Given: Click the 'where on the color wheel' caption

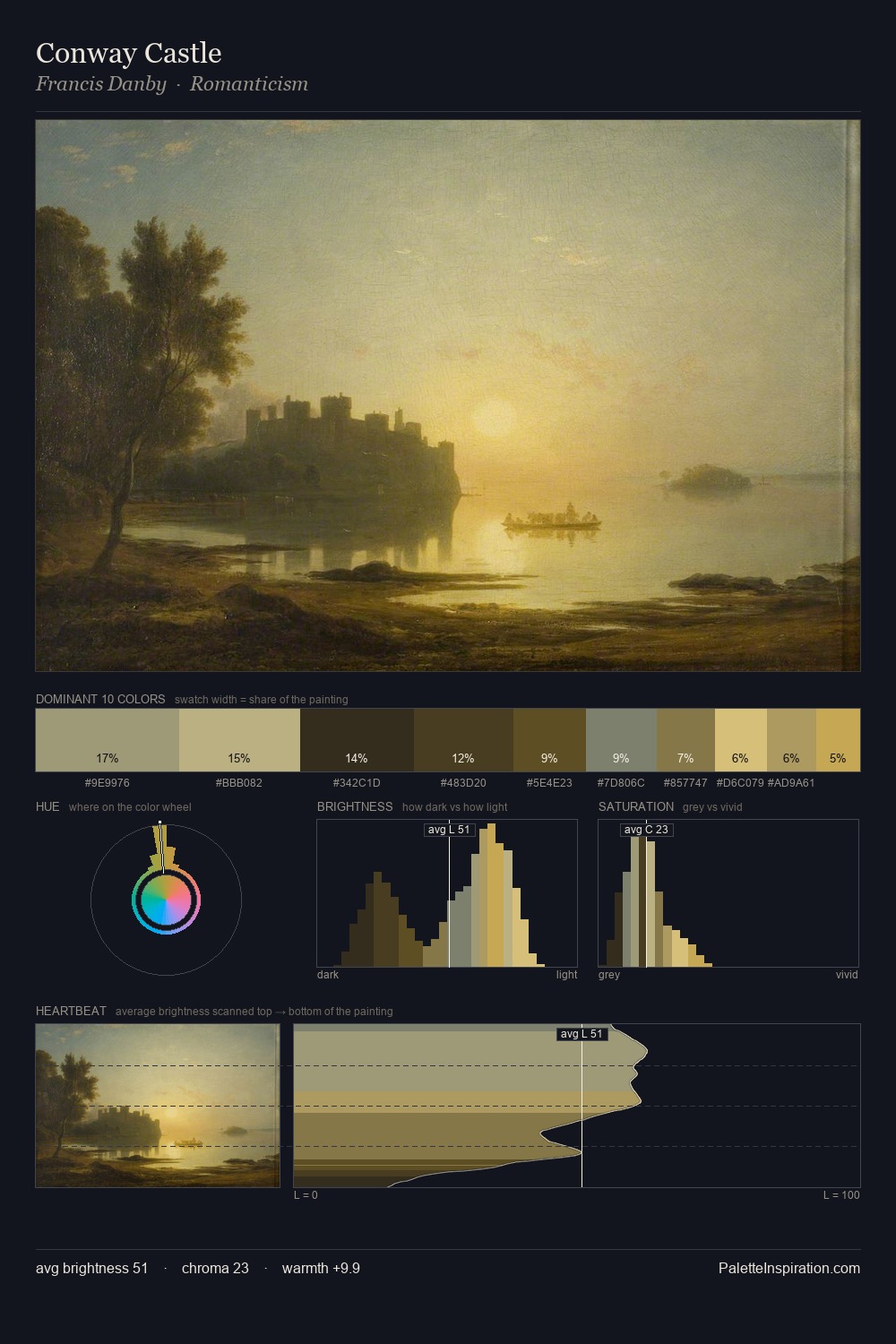Looking at the screenshot, I should point(130,807).
